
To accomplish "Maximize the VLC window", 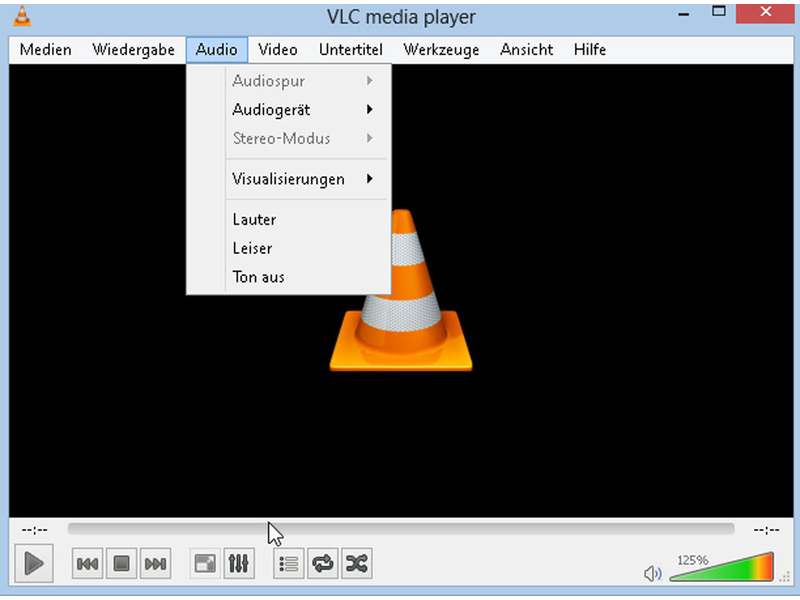I will (719, 12).
